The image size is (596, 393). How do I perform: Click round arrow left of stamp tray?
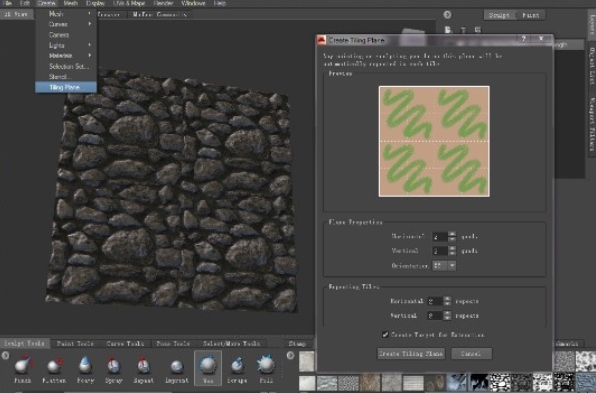click(x=290, y=355)
